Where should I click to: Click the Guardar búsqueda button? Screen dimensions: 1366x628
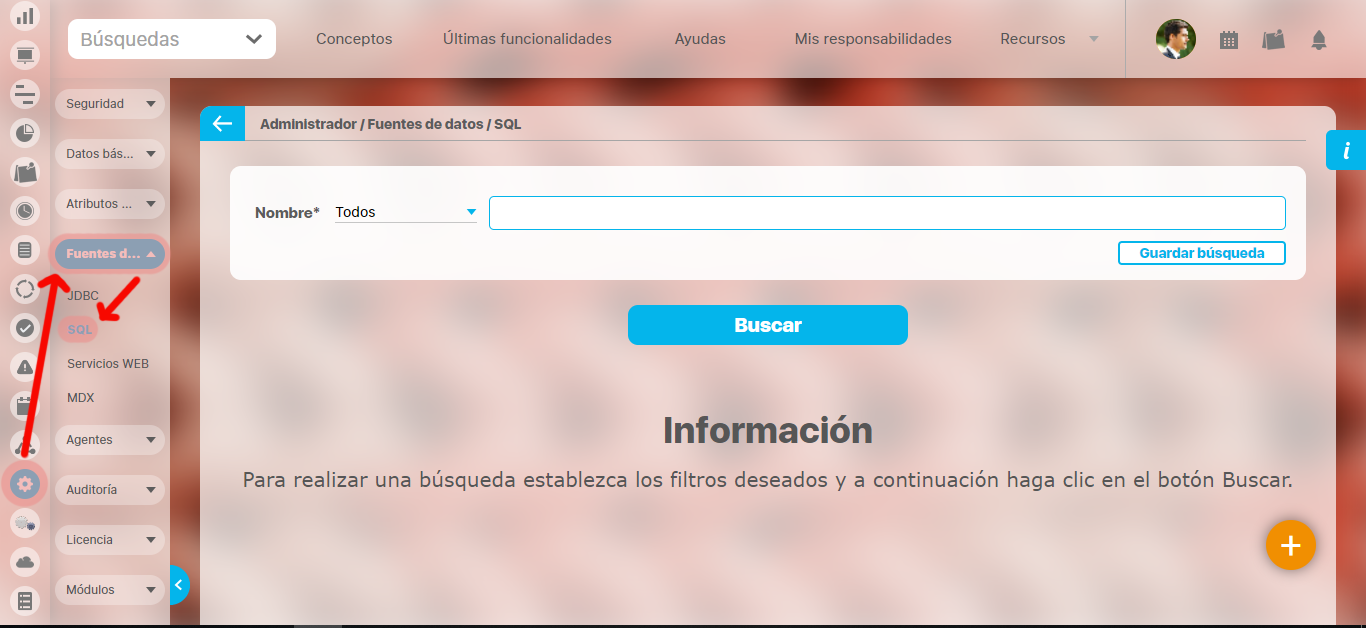pos(1201,253)
